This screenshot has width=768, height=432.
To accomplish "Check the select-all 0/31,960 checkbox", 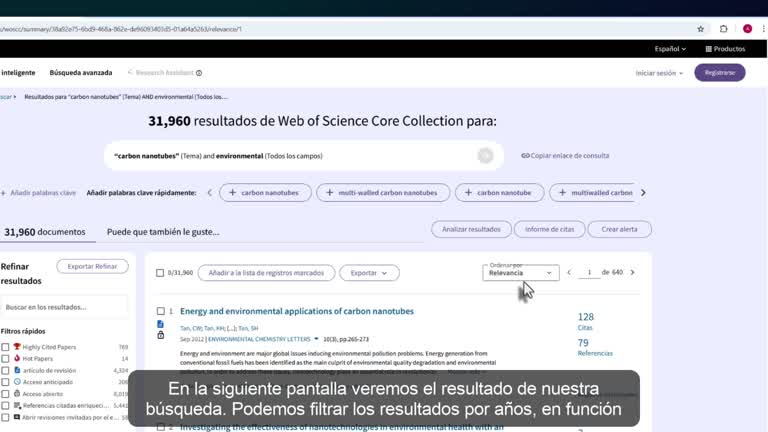I will tap(160, 273).
